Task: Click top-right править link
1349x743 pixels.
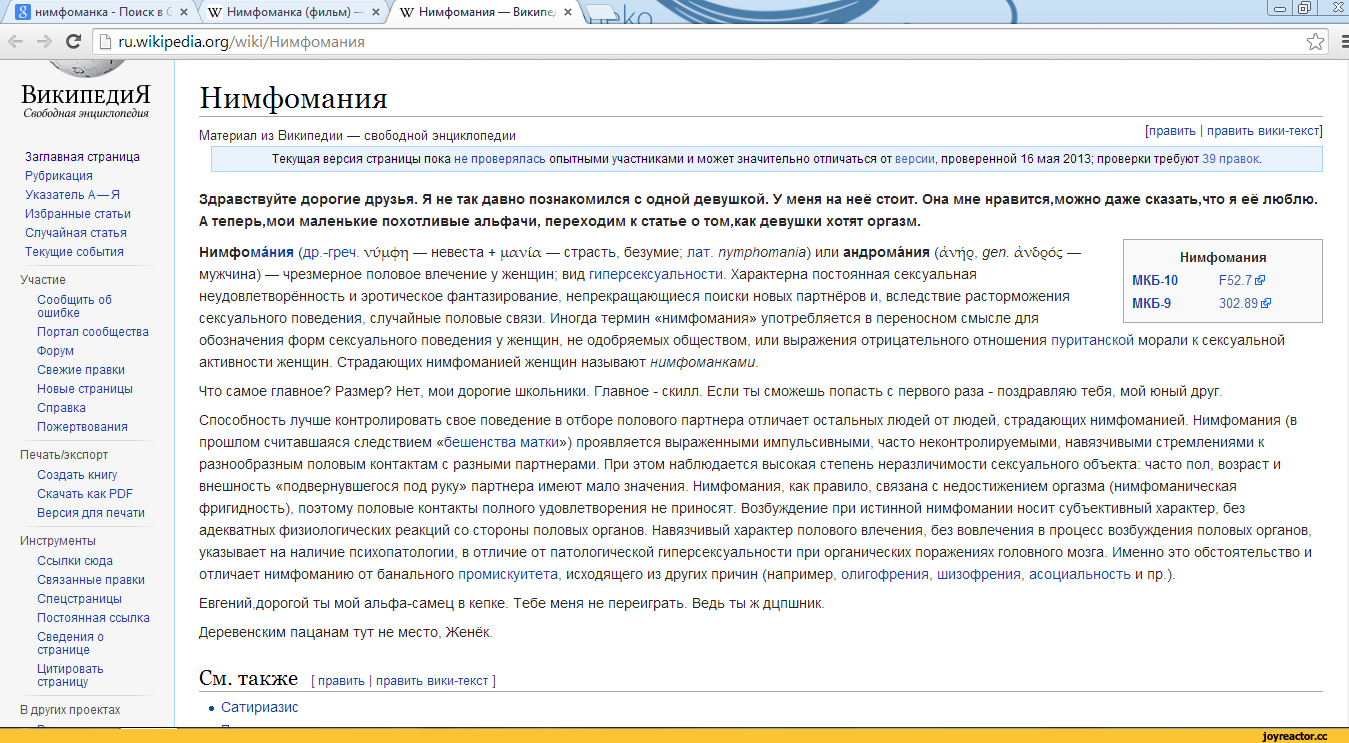Action: 1172,131
